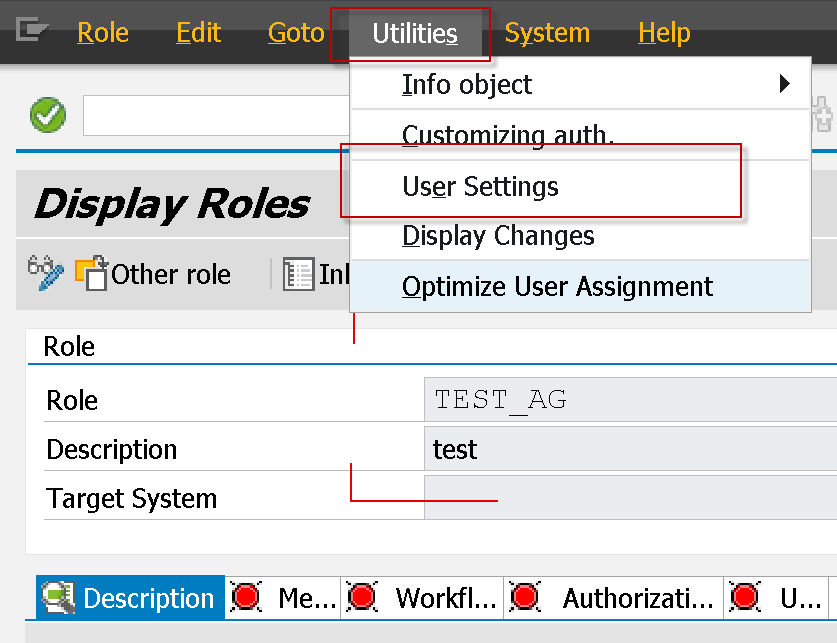Open the Utilities menu
This screenshot has width=837, height=643.
click(413, 32)
